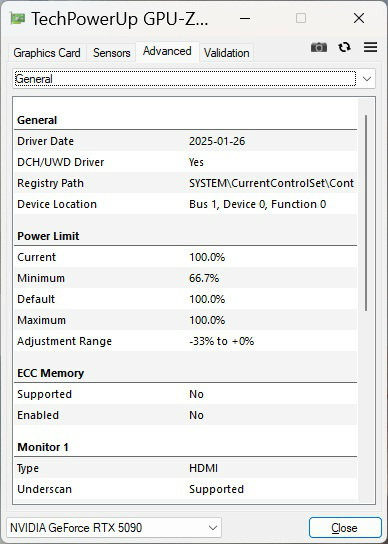Click Bus 1, Device 0, Function 0 value
Screen dimensions: 388x544
tap(258, 204)
